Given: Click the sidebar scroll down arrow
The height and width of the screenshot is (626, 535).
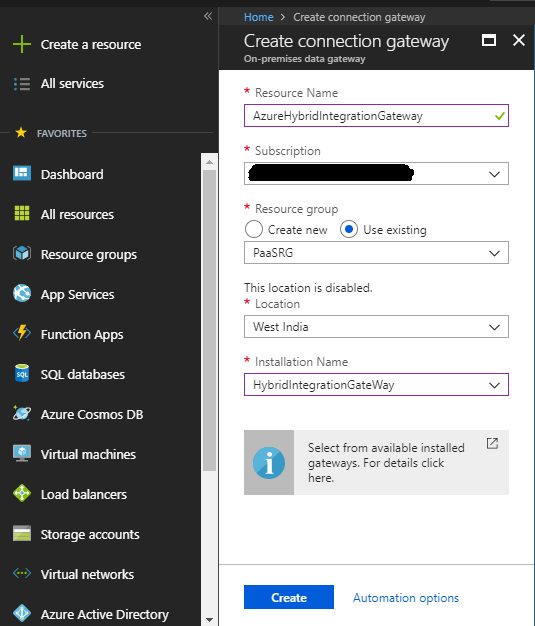Looking at the screenshot, I should (209, 620).
